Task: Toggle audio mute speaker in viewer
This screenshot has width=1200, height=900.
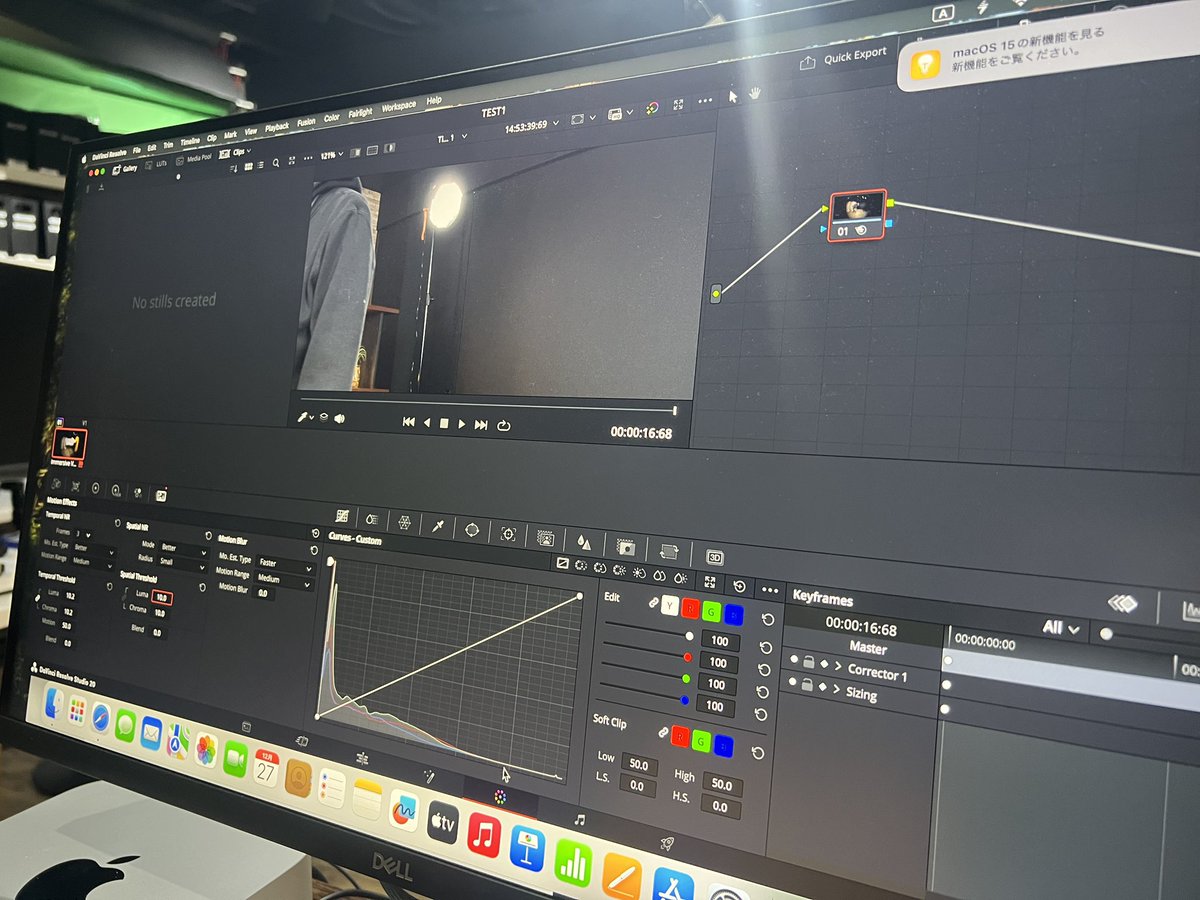Action: coord(340,418)
